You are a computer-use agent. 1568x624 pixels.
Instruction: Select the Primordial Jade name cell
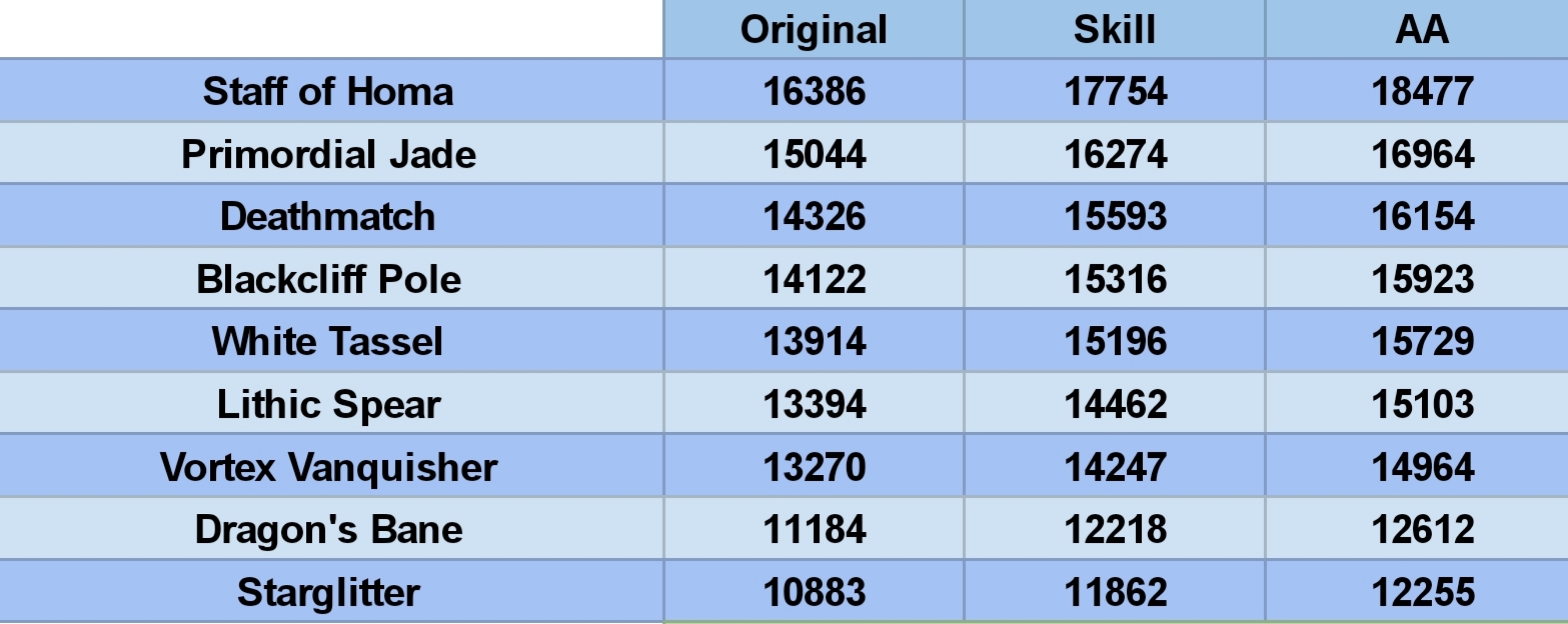(329, 154)
